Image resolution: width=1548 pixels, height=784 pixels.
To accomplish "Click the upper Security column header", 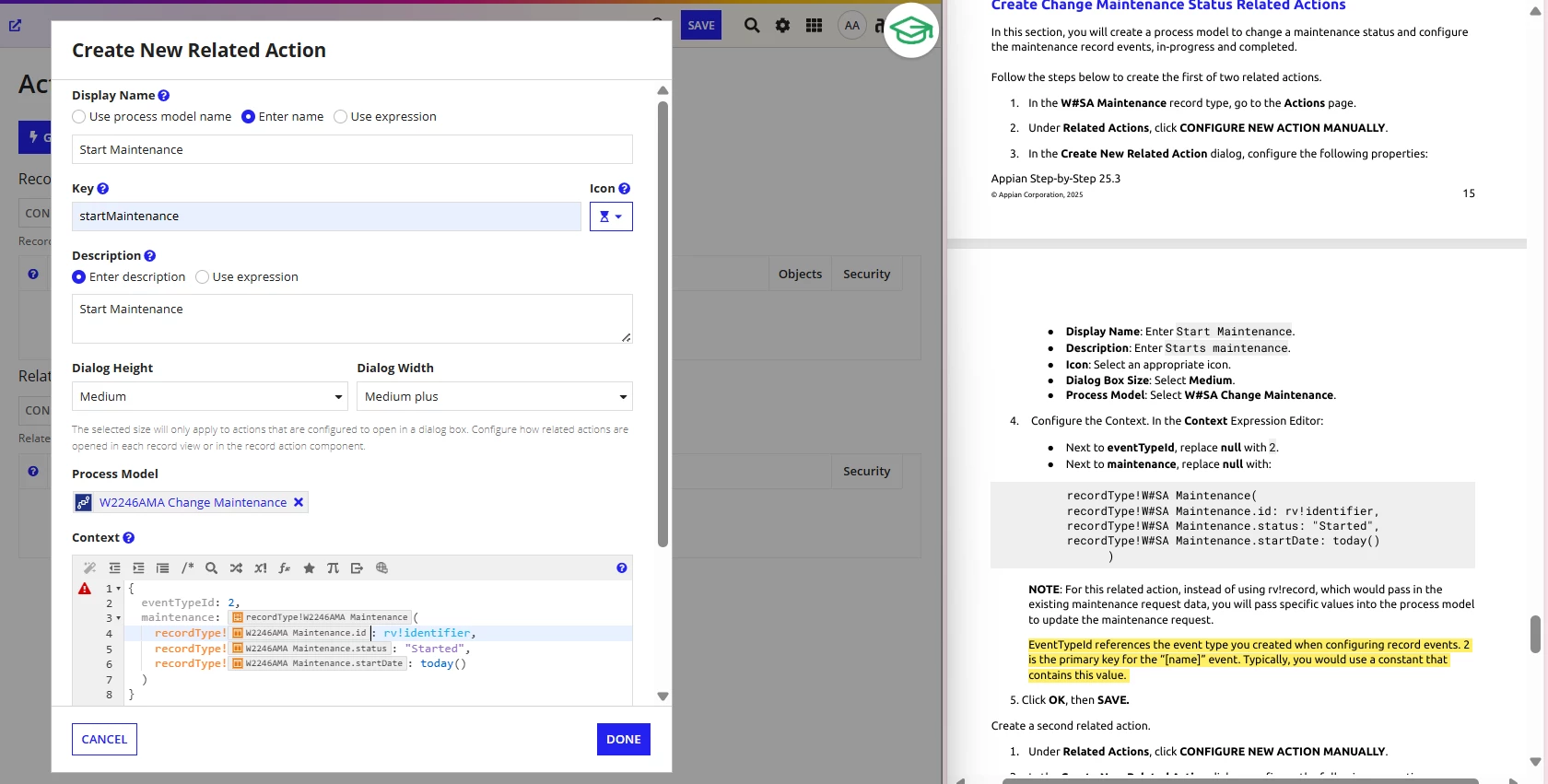I will pyautogui.click(x=867, y=274).
